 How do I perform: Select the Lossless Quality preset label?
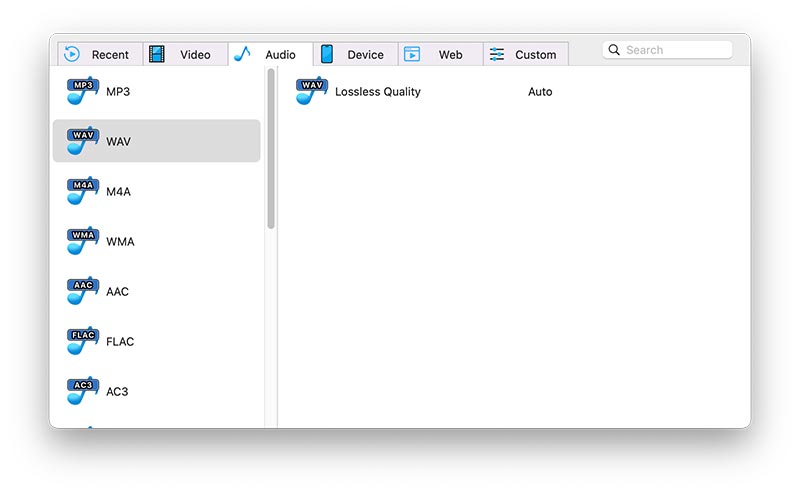[378, 92]
